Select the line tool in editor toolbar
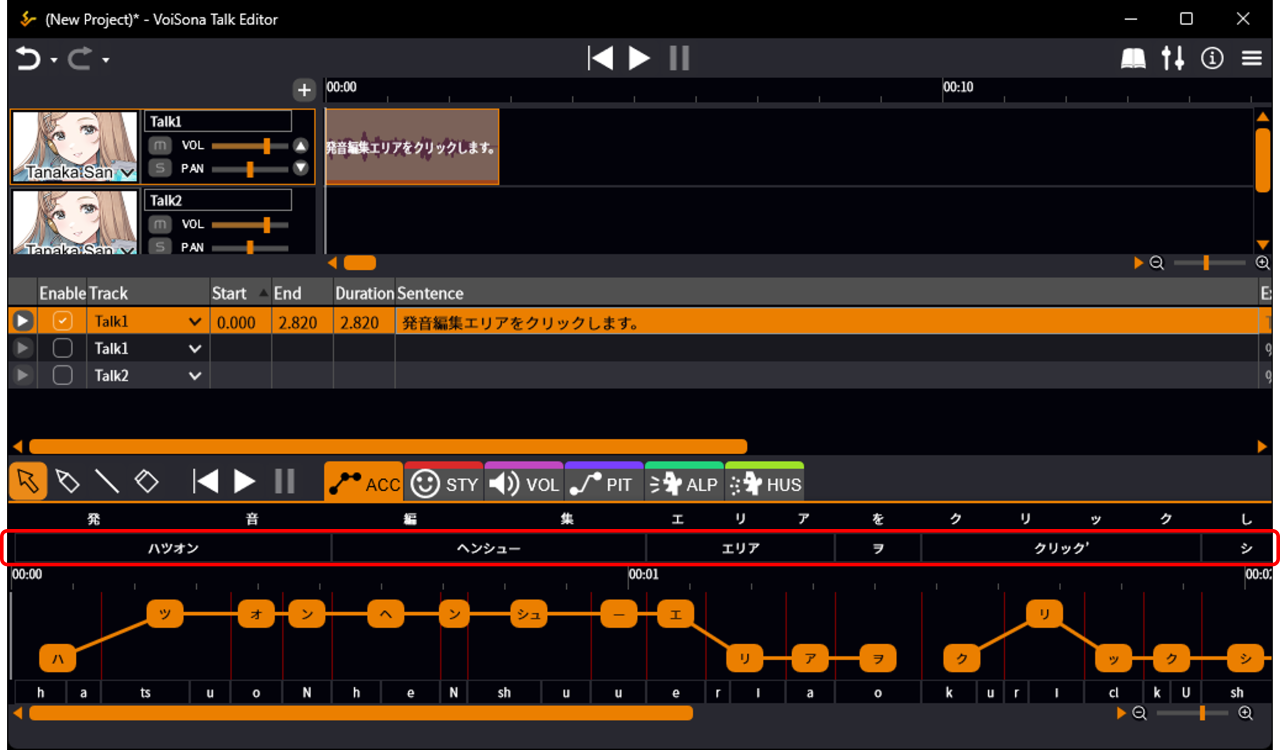Viewport: 1280px width, 750px height. [107, 481]
